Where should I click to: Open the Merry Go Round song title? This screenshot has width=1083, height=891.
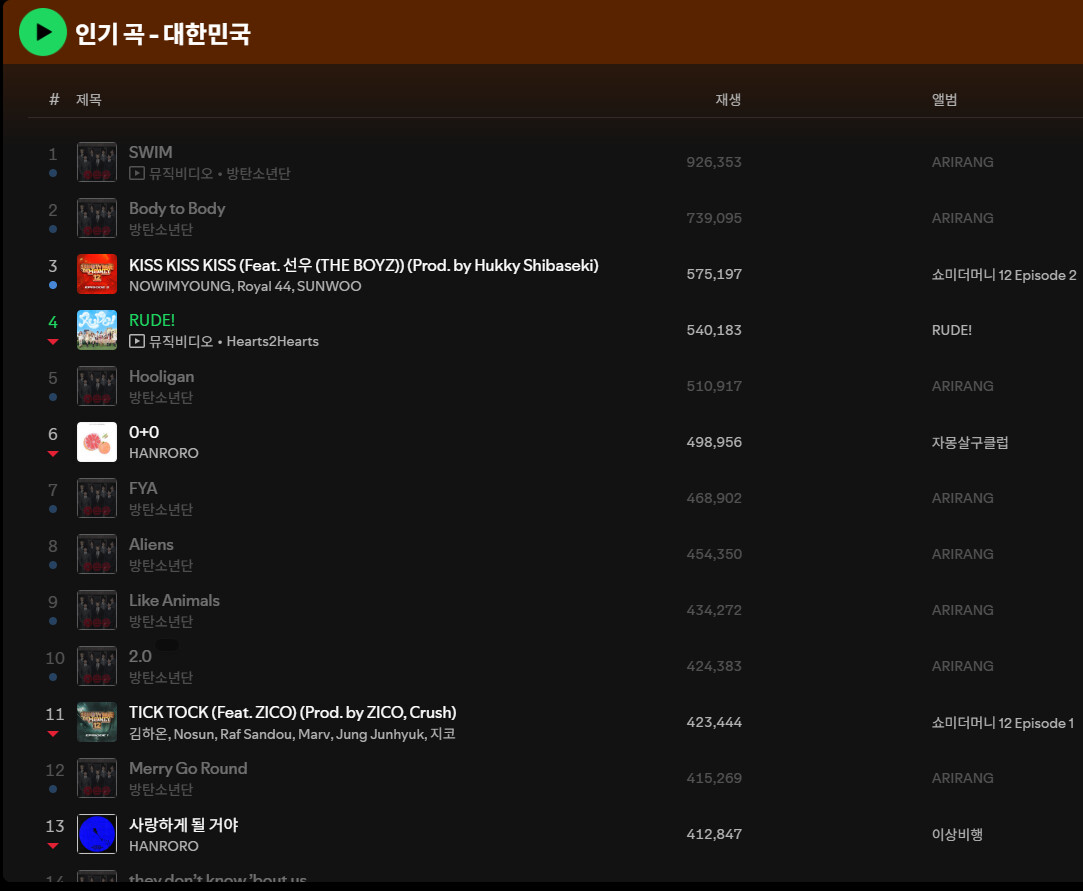click(x=188, y=768)
